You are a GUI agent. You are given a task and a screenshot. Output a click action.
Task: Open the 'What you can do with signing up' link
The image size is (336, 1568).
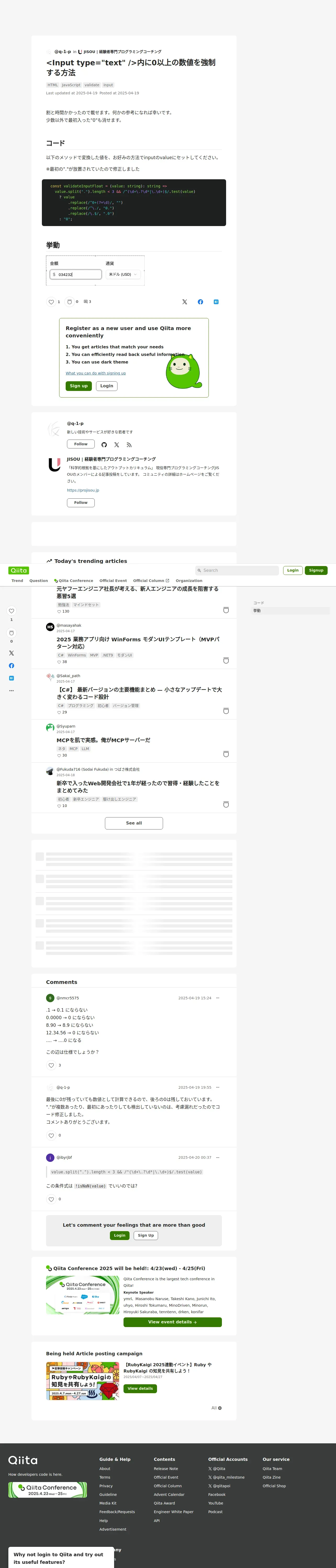pyautogui.click(x=96, y=373)
